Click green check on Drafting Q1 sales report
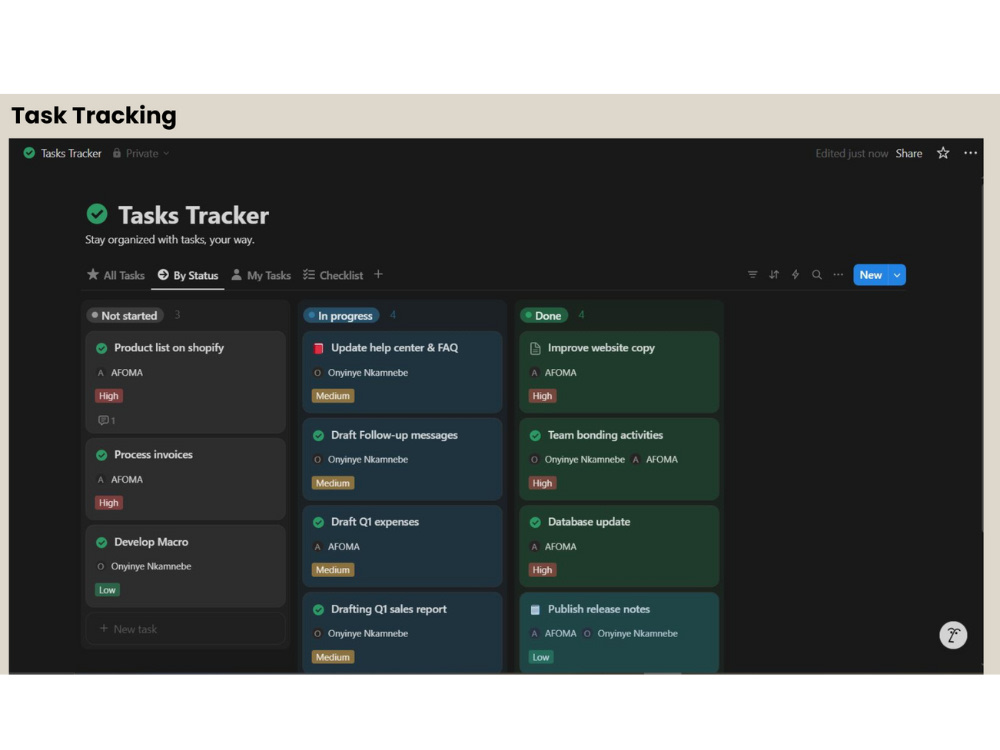1000x750 pixels. point(318,610)
